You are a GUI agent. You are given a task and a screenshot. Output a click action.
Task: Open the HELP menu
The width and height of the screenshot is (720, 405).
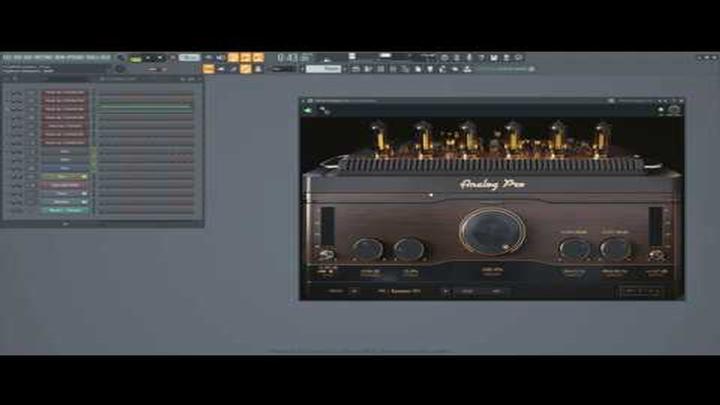pyautogui.click(x=106, y=58)
